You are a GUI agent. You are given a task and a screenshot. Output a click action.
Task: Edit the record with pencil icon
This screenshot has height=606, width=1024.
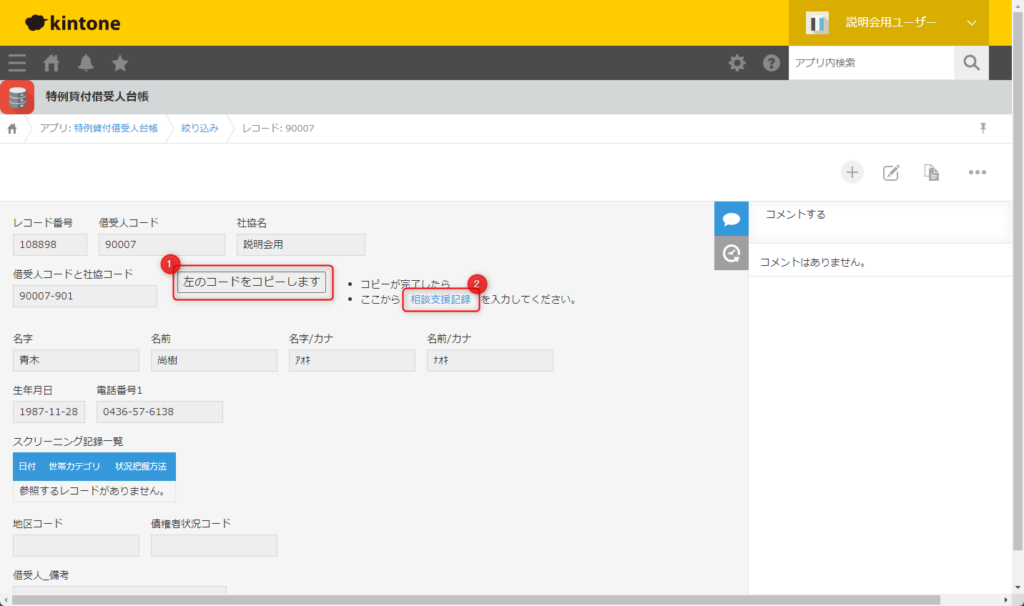pos(891,172)
